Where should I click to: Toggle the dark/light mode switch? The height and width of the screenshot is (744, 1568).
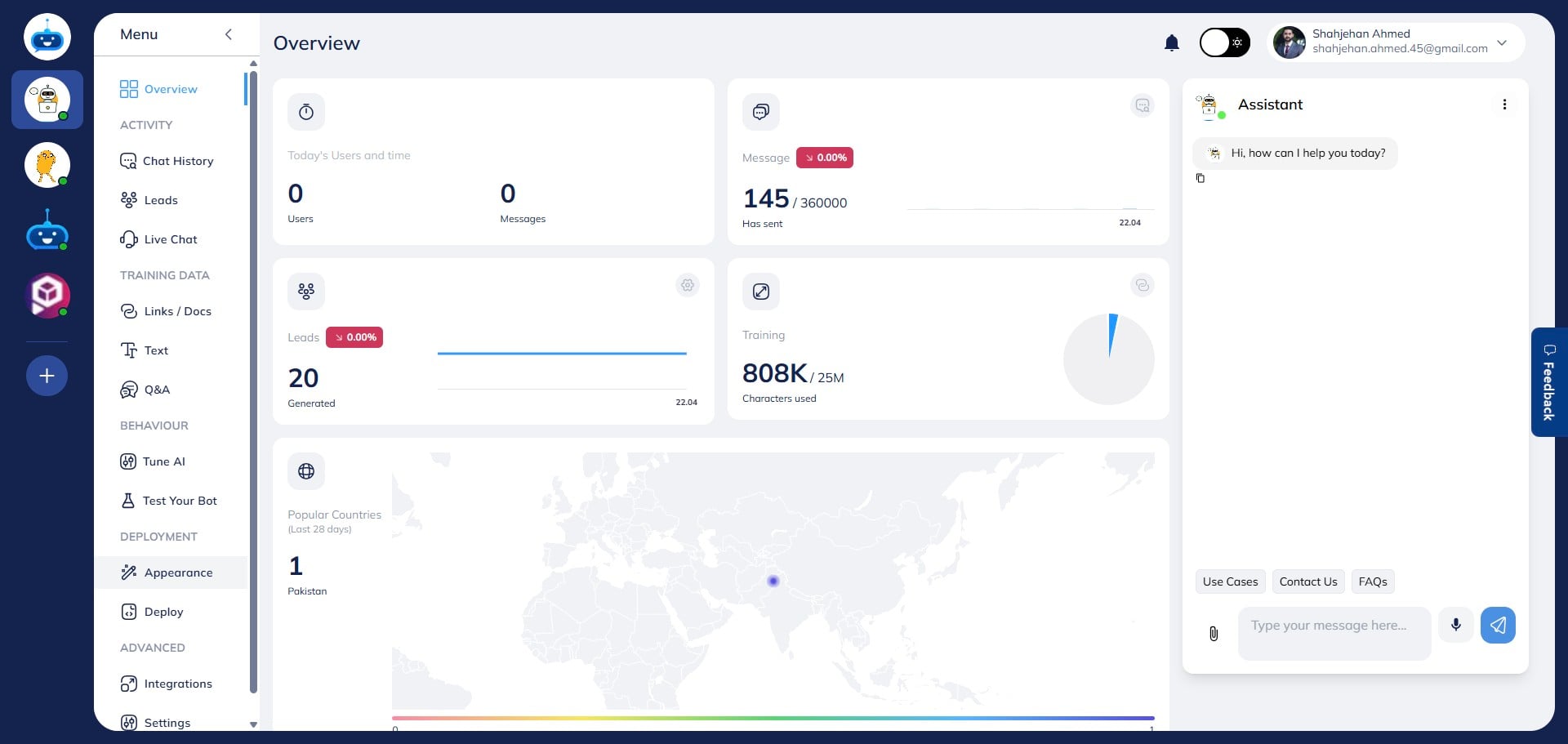point(1224,42)
